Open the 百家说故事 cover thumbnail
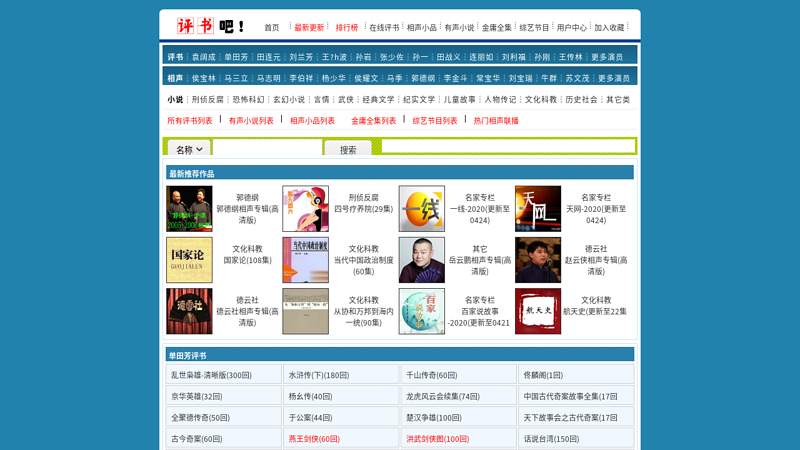 (422, 311)
